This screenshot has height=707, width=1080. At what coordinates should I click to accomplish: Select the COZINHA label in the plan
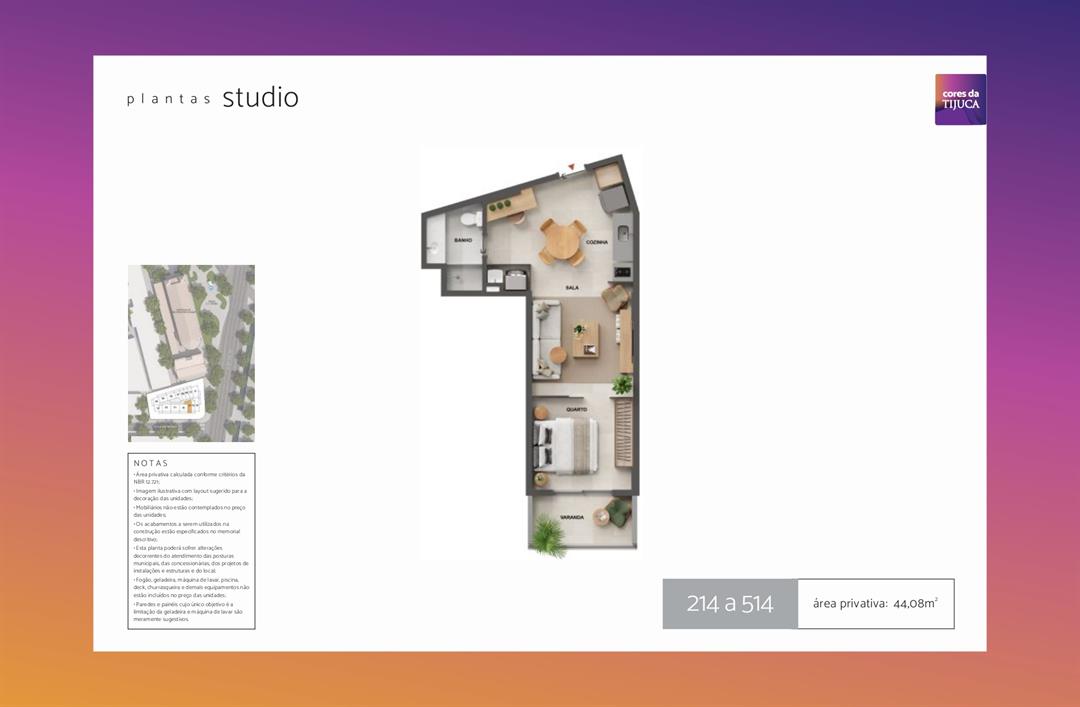pyautogui.click(x=597, y=242)
